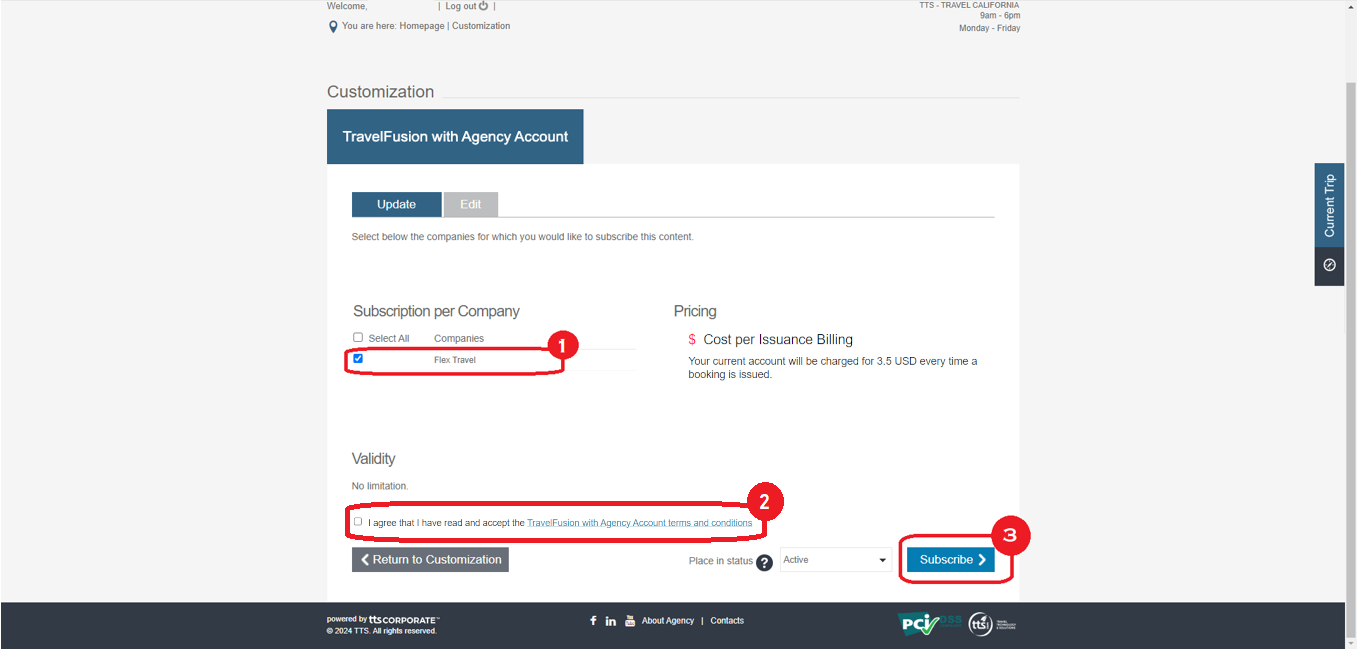Switch to the Update tab
This screenshot has height=650, width=1357.
pos(396,204)
